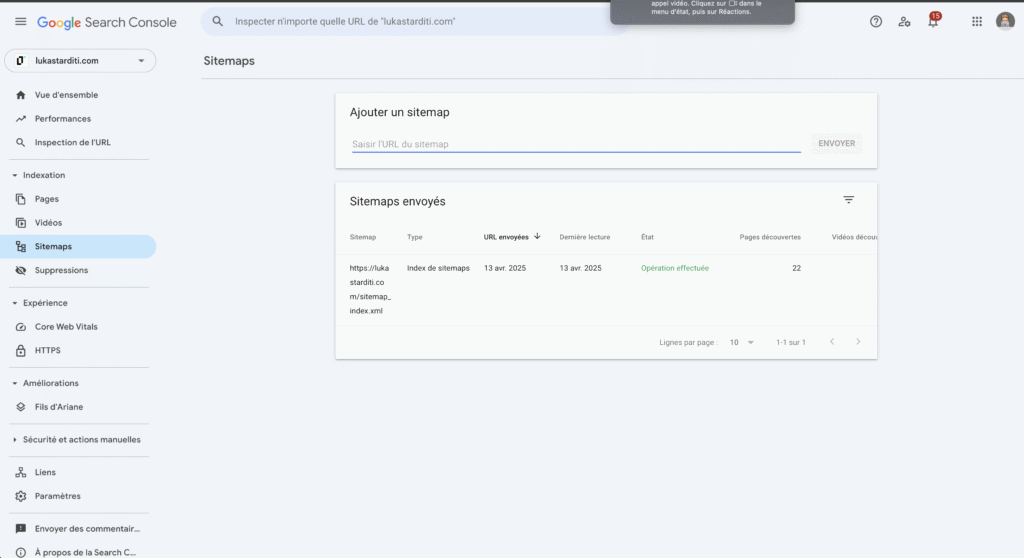Click the lukastarditi.com property favicon
The height and width of the screenshot is (558, 1024).
20,61
